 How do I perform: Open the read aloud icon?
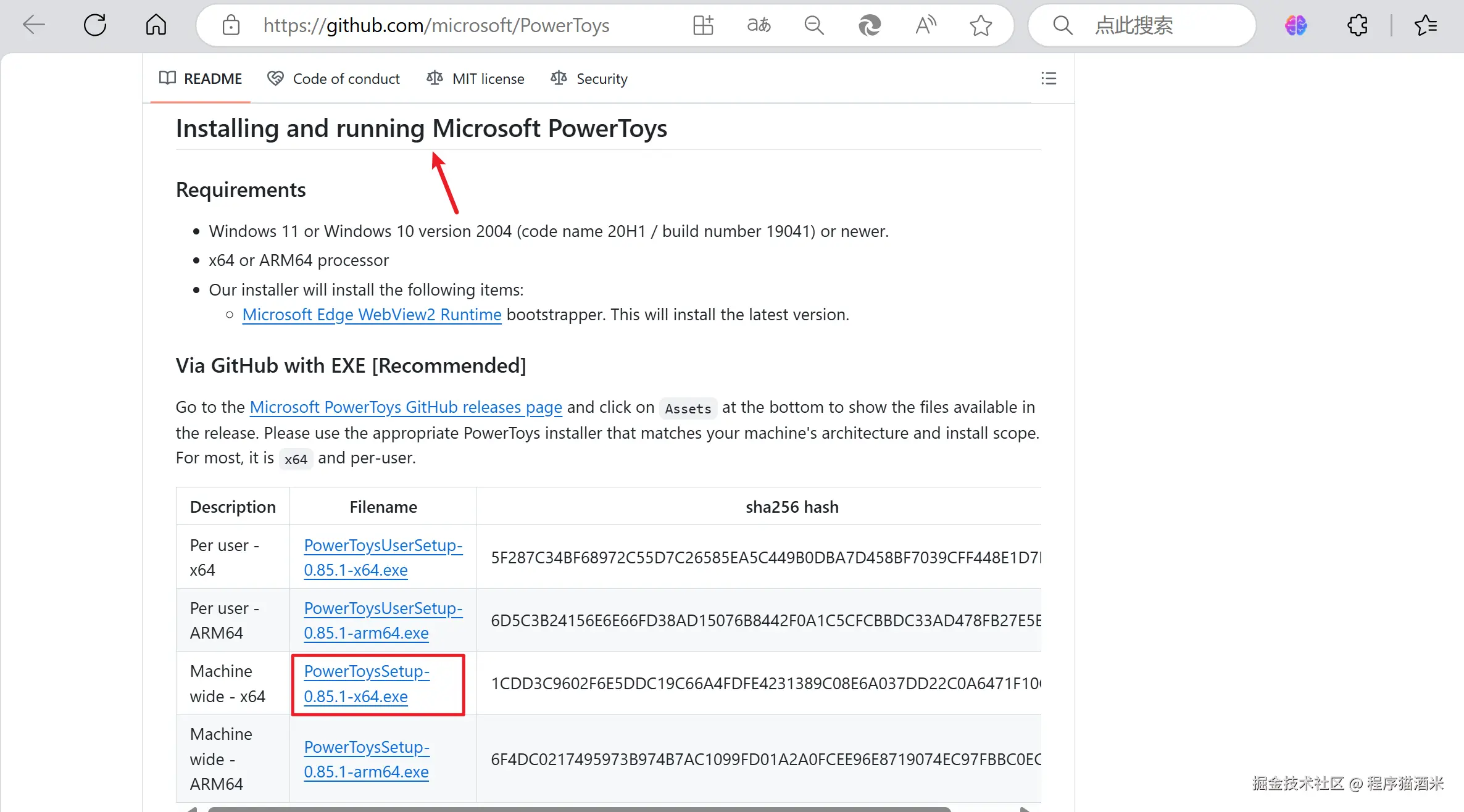coord(925,25)
